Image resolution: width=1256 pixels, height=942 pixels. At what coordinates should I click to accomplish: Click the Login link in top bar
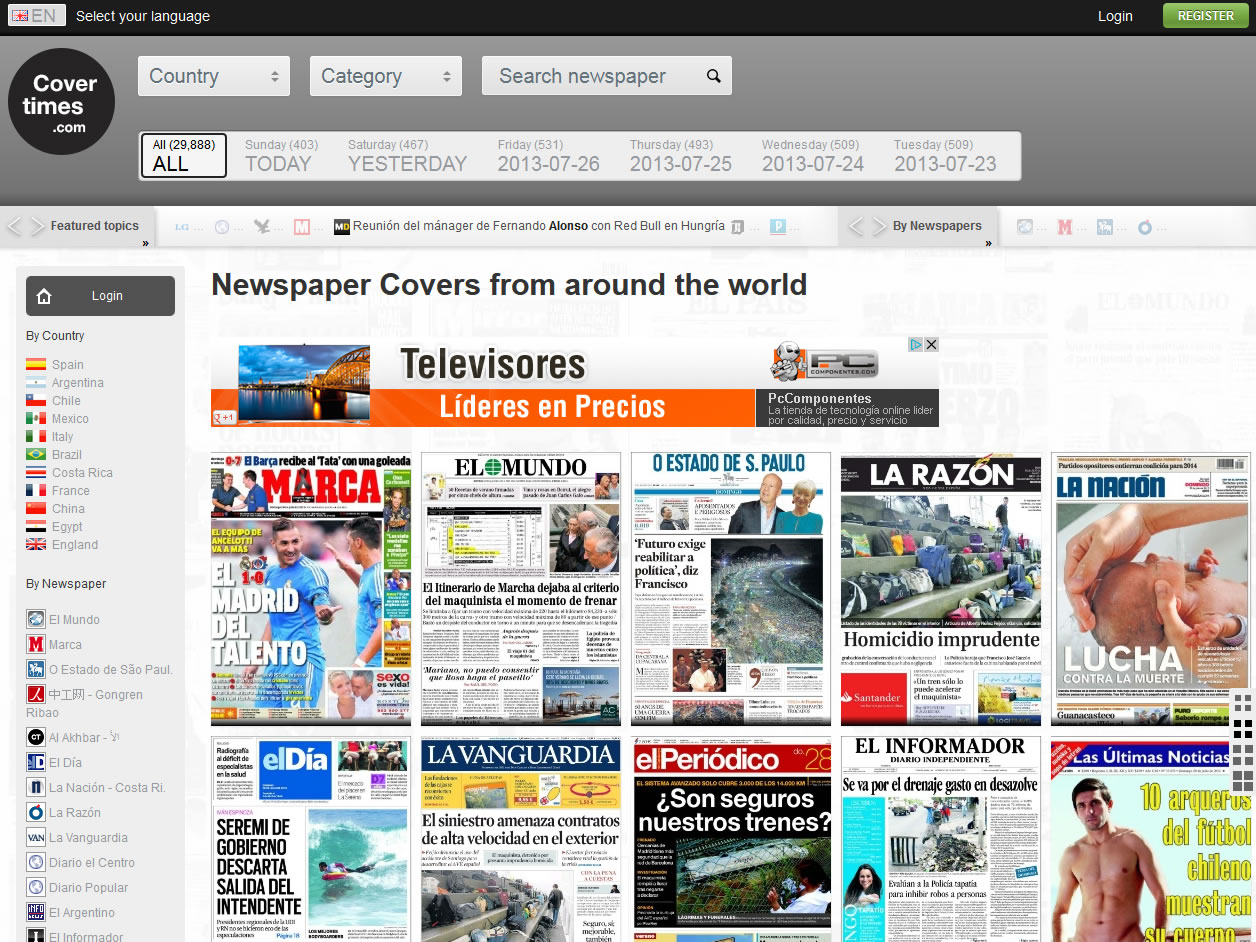coord(1115,16)
